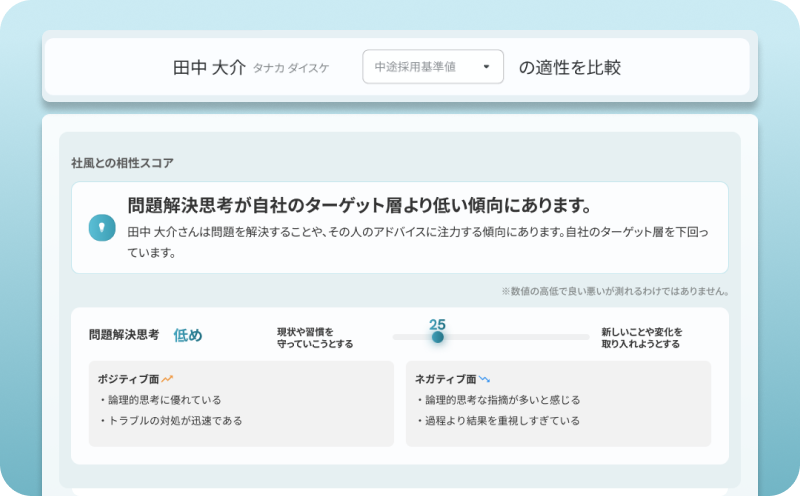Click the blue downward trend icon beside ネガティブ面
Screen dimensions: 800x496
point(484,379)
